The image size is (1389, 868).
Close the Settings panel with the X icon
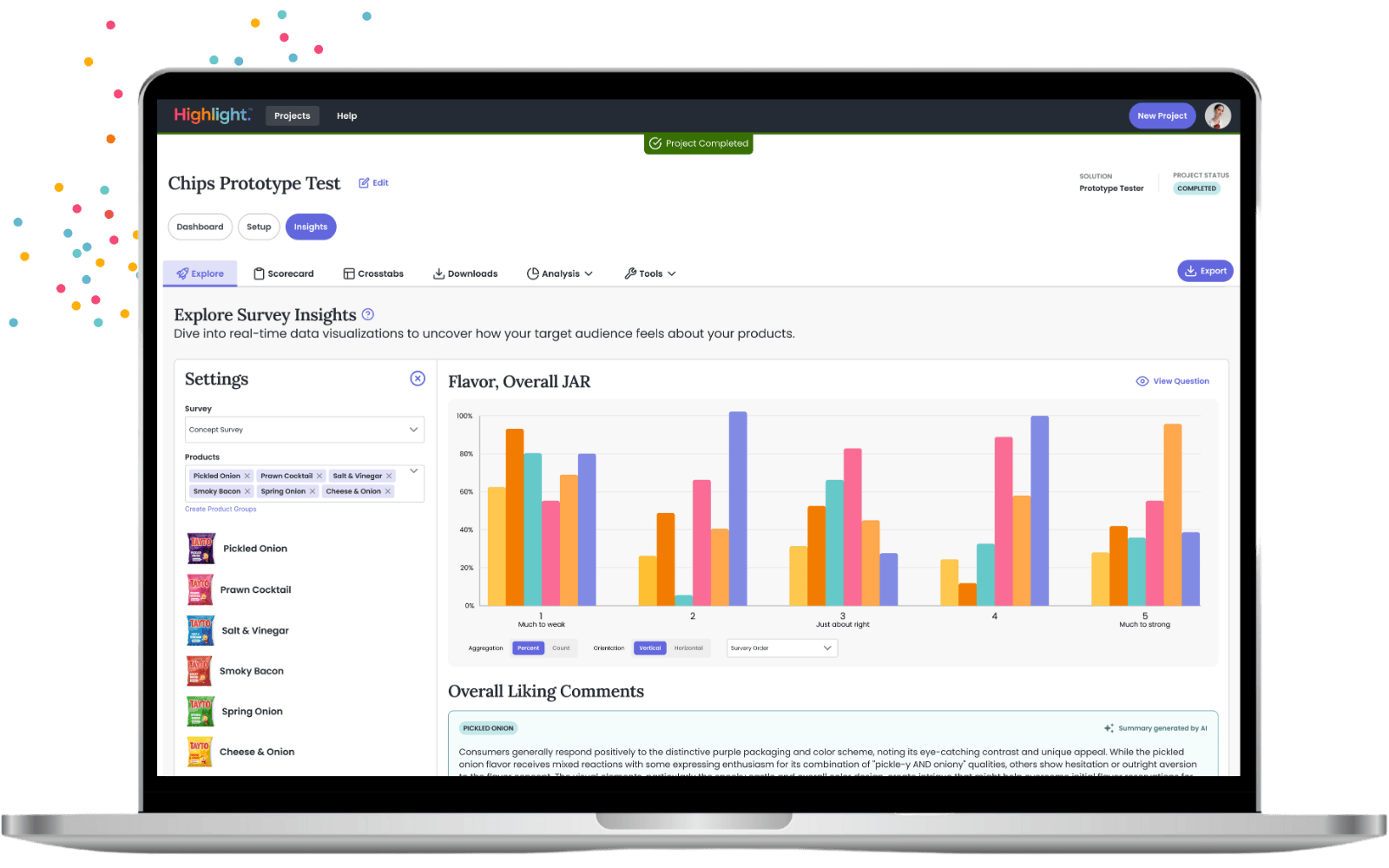coord(418,378)
